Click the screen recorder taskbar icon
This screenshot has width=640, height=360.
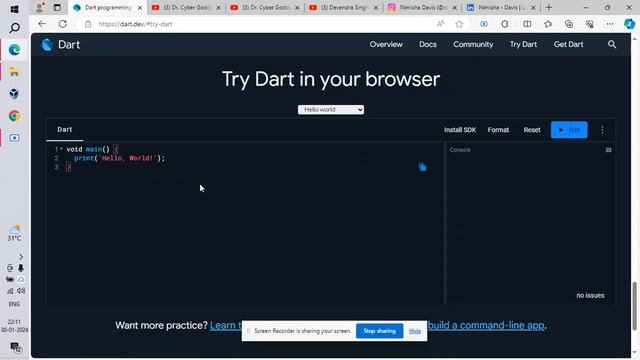click(14, 138)
